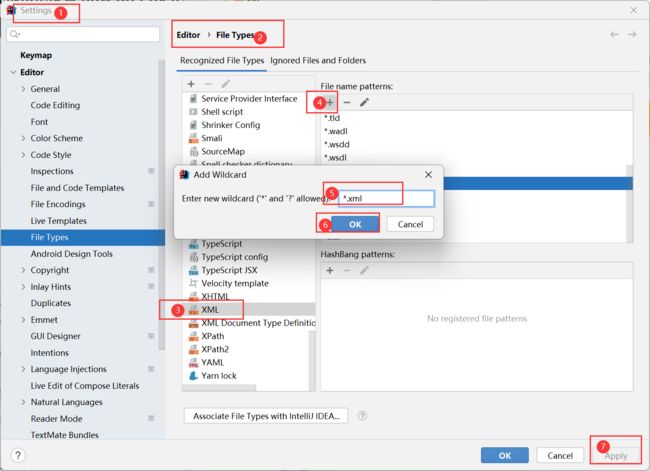Click the Inlay Hints project-level icon
Image resolution: width=650 pixels, height=471 pixels.
point(151,286)
